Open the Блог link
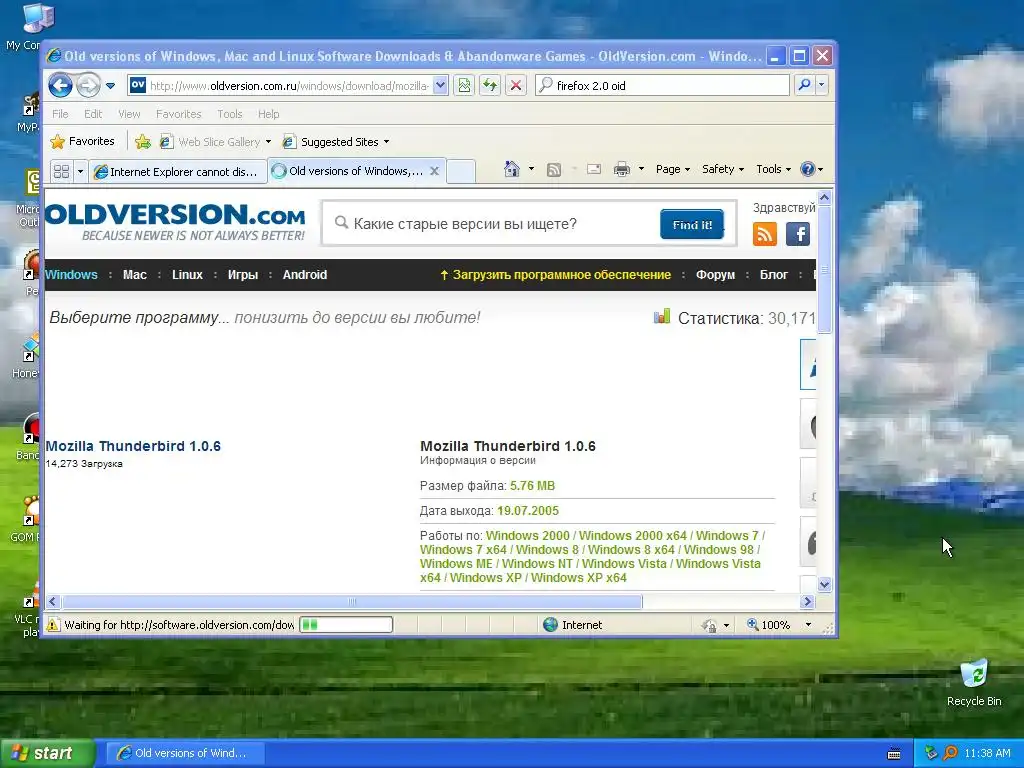Image resolution: width=1024 pixels, height=768 pixels. point(774,275)
